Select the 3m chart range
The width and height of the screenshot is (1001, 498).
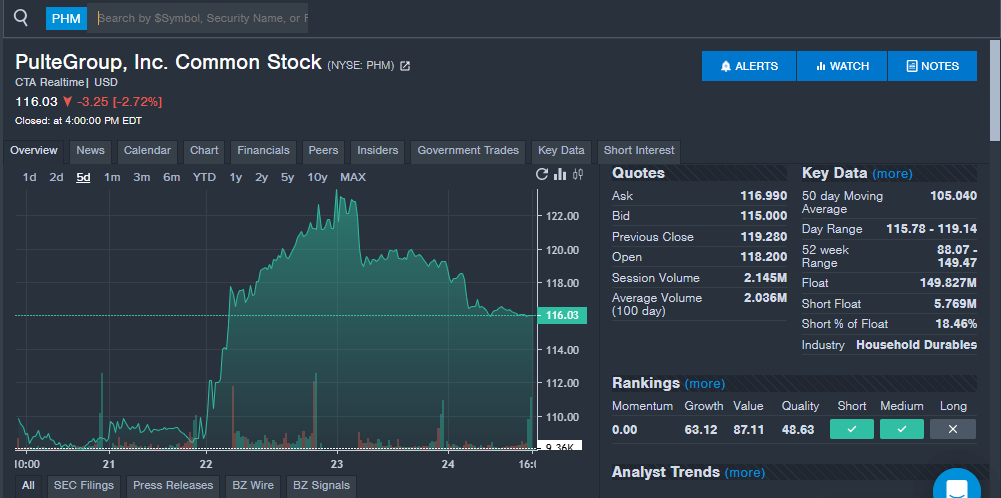[x=141, y=177]
